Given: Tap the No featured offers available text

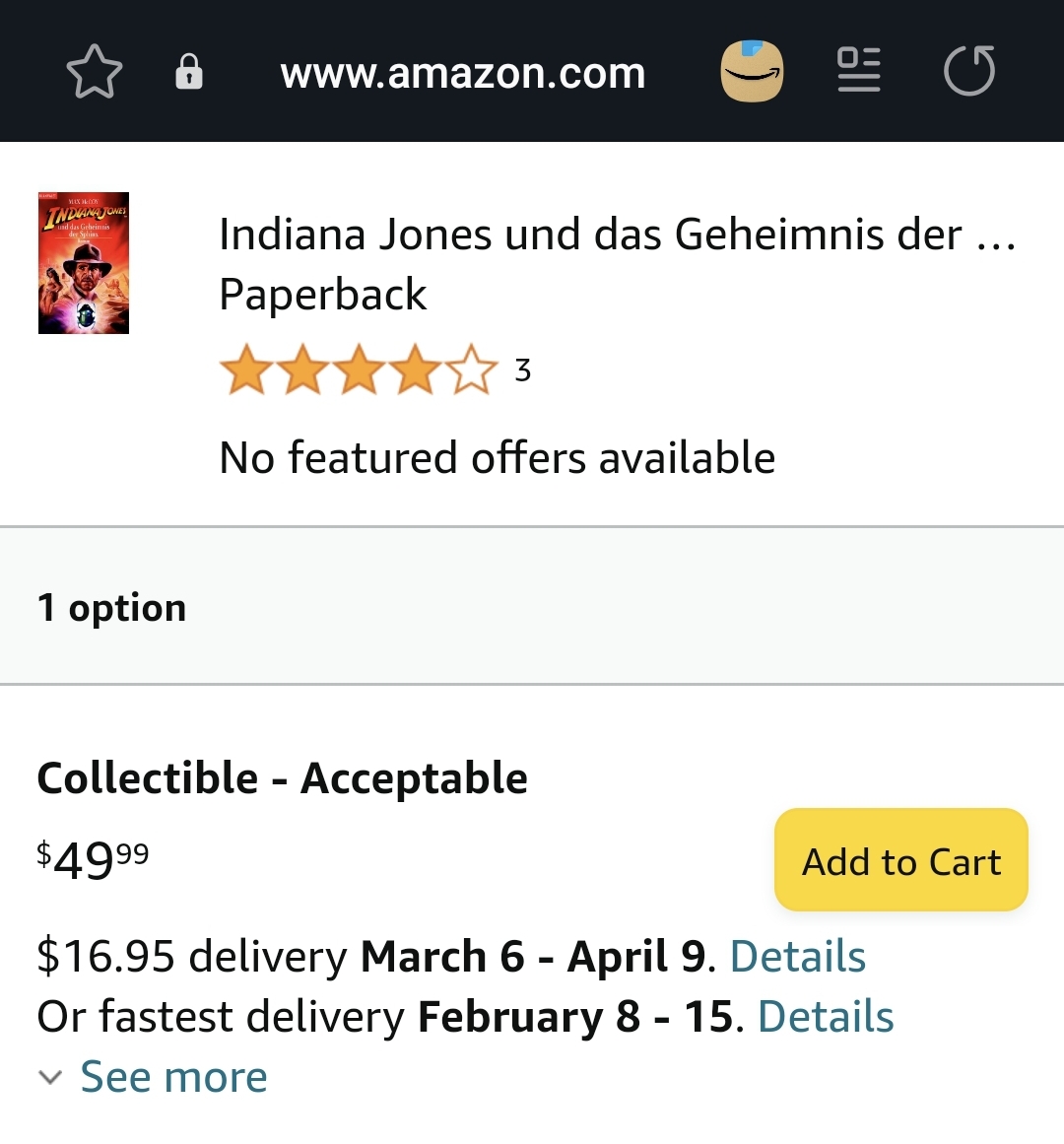Looking at the screenshot, I should click(497, 458).
